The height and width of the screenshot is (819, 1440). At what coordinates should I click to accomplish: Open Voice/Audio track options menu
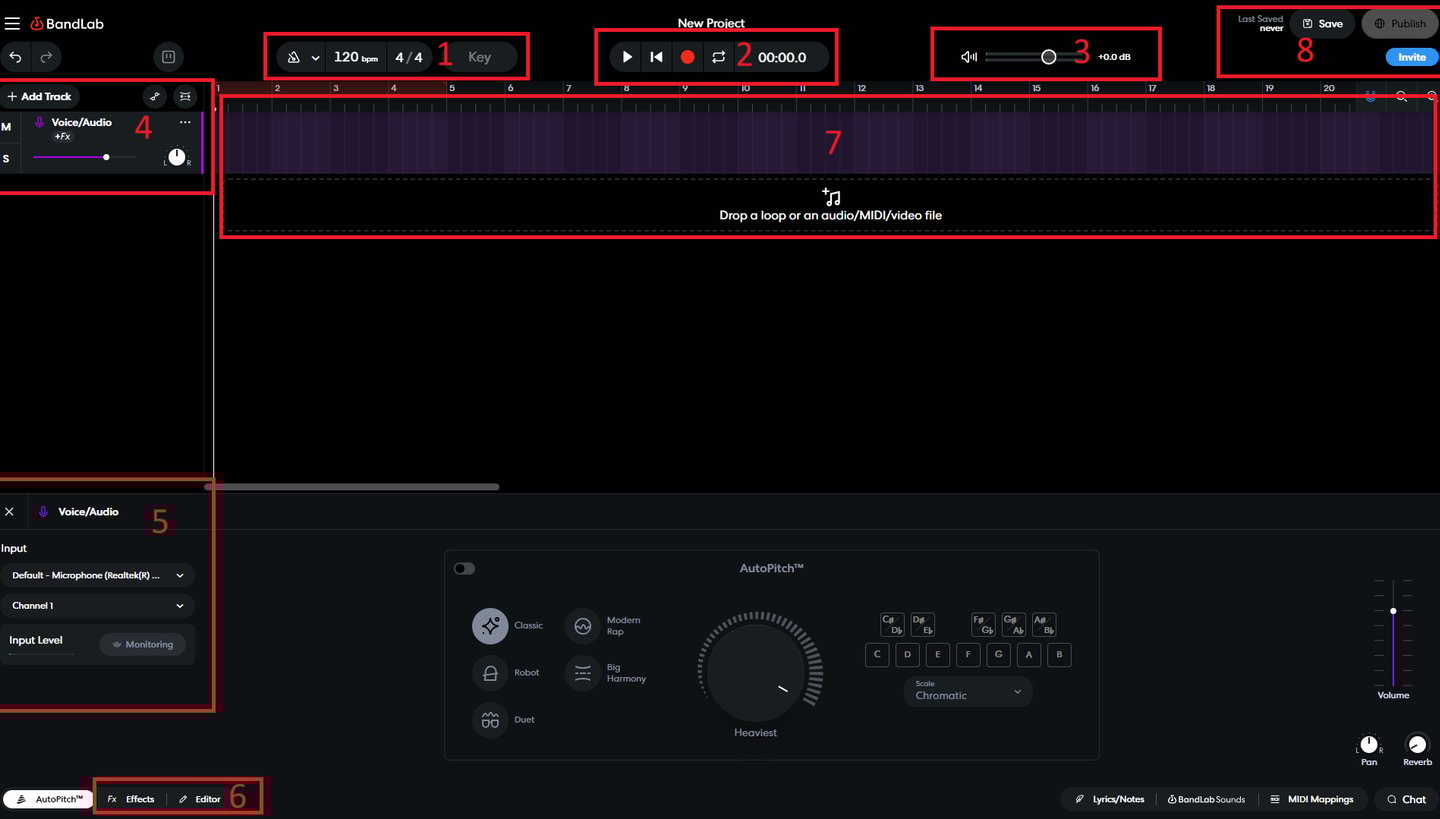pyautogui.click(x=185, y=122)
